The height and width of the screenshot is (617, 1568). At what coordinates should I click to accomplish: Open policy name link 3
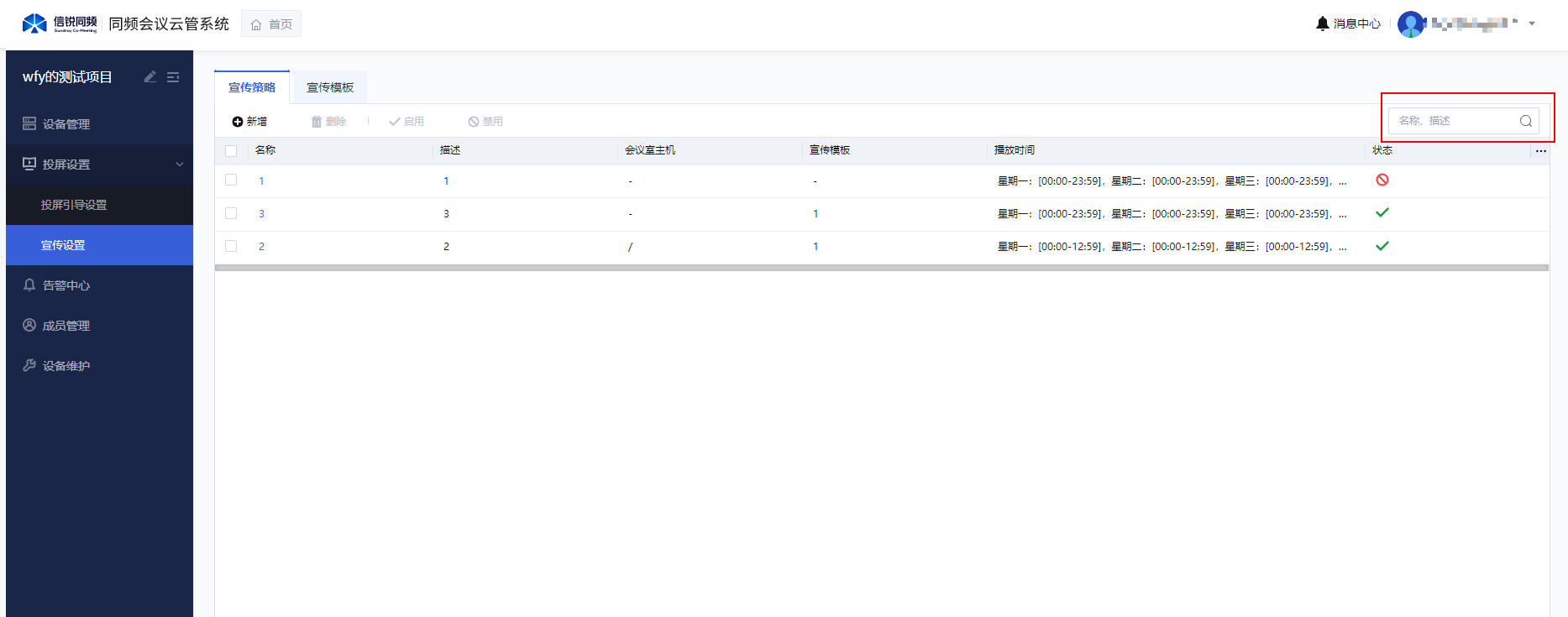261,214
